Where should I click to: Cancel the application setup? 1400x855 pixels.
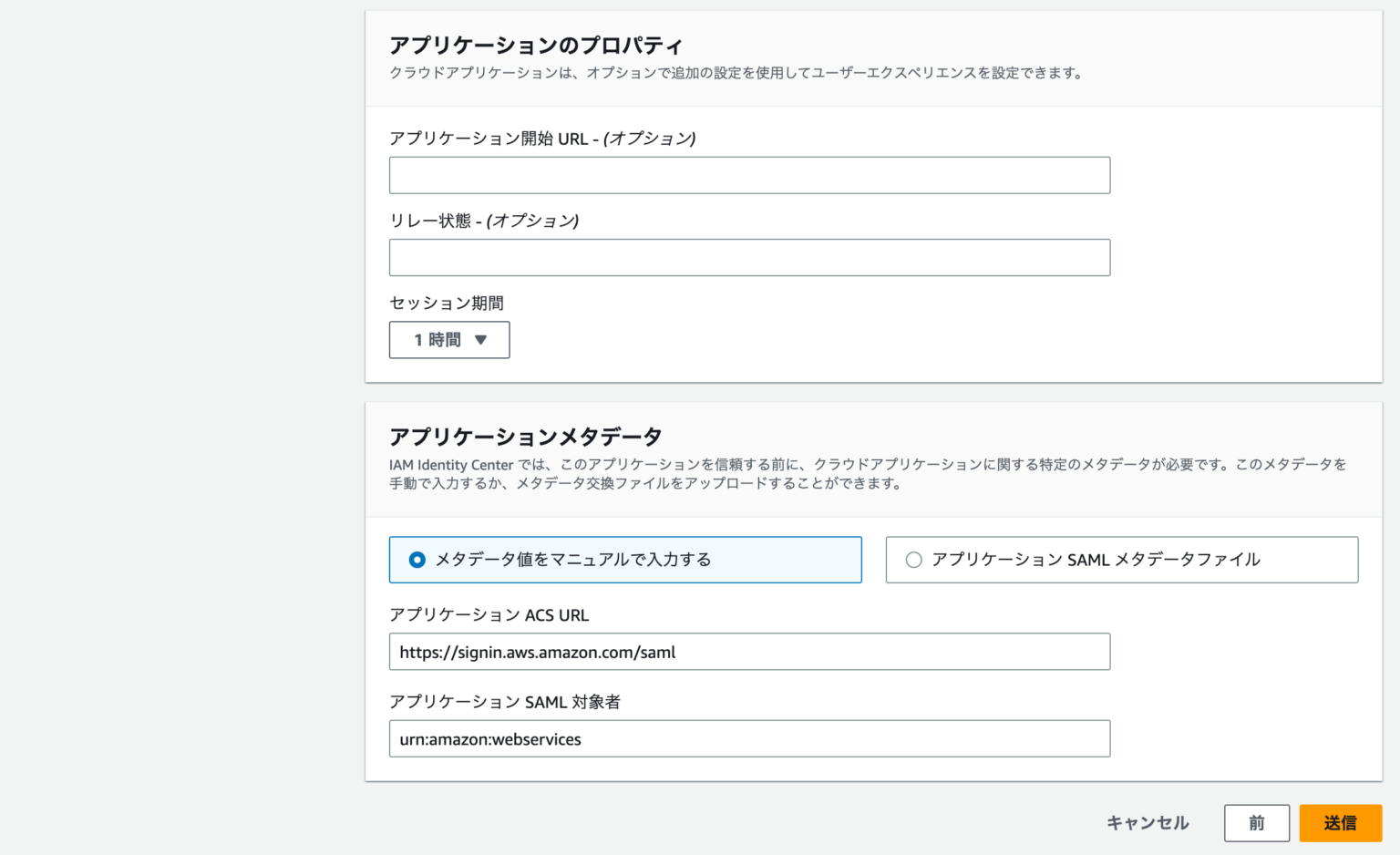(x=1147, y=822)
